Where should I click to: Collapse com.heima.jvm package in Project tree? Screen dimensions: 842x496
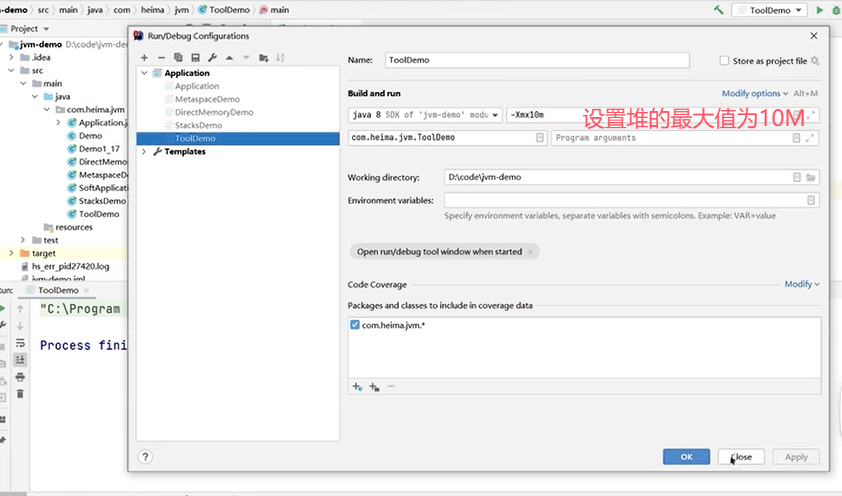47,110
